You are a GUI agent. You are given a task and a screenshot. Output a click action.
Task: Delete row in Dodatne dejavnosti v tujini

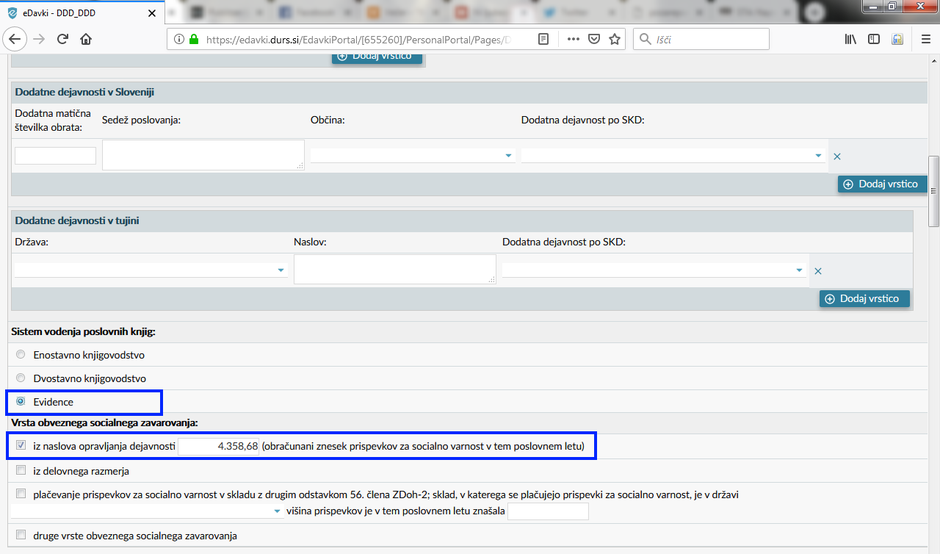[x=817, y=271]
